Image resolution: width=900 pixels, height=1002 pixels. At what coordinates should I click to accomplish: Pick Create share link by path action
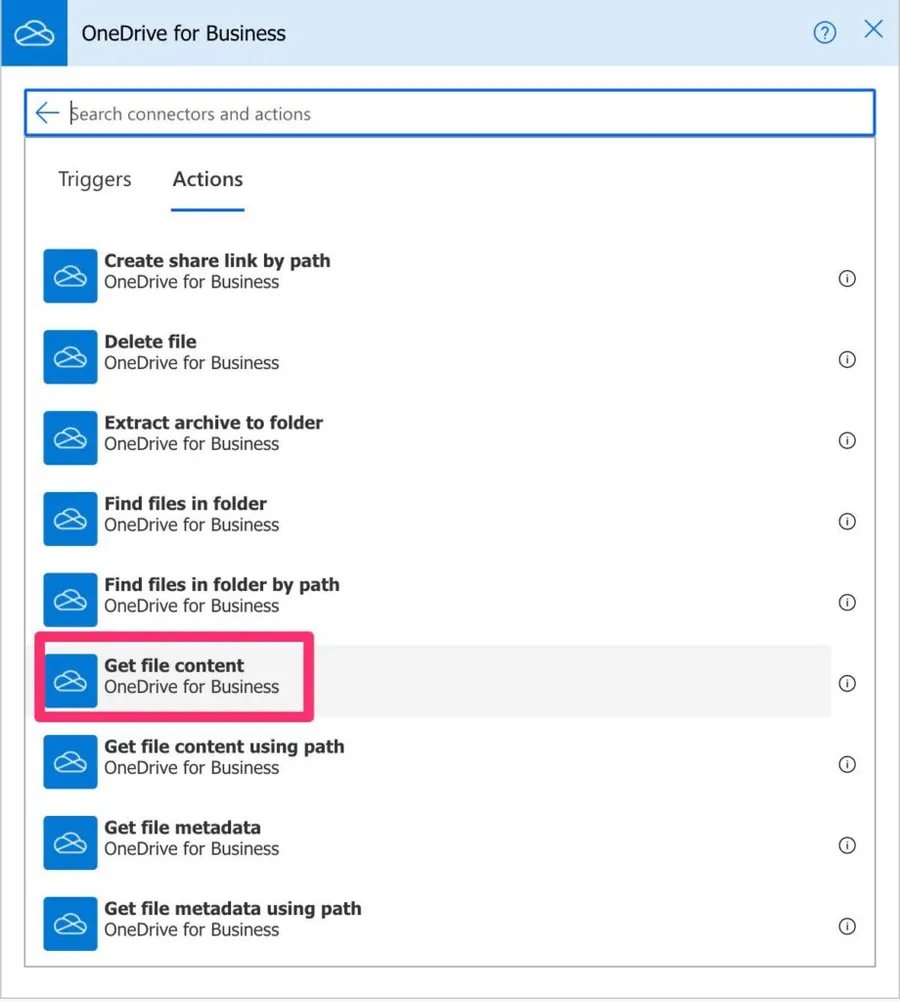(217, 271)
